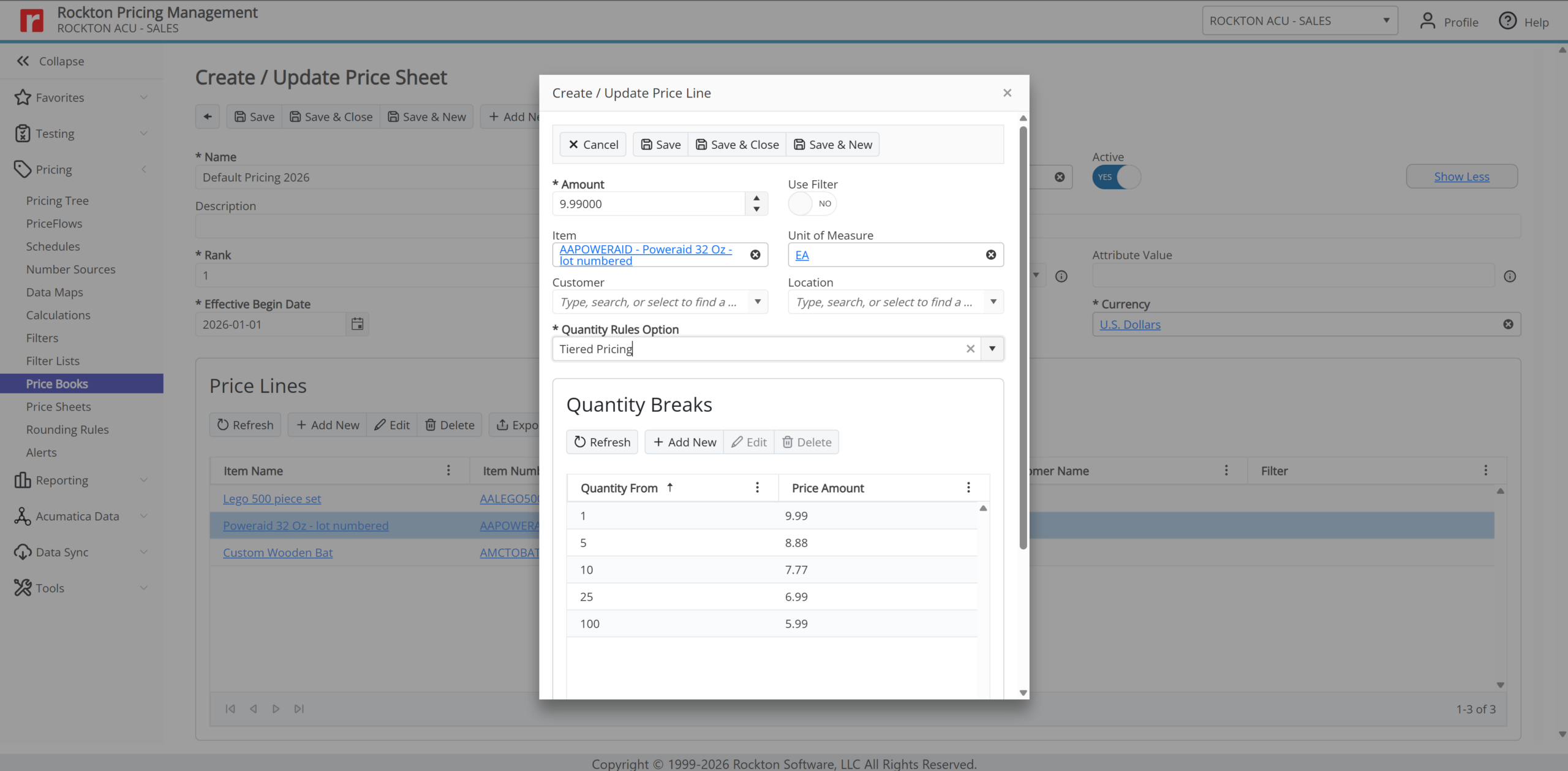Toggle the Use Filter switch

(x=812, y=203)
